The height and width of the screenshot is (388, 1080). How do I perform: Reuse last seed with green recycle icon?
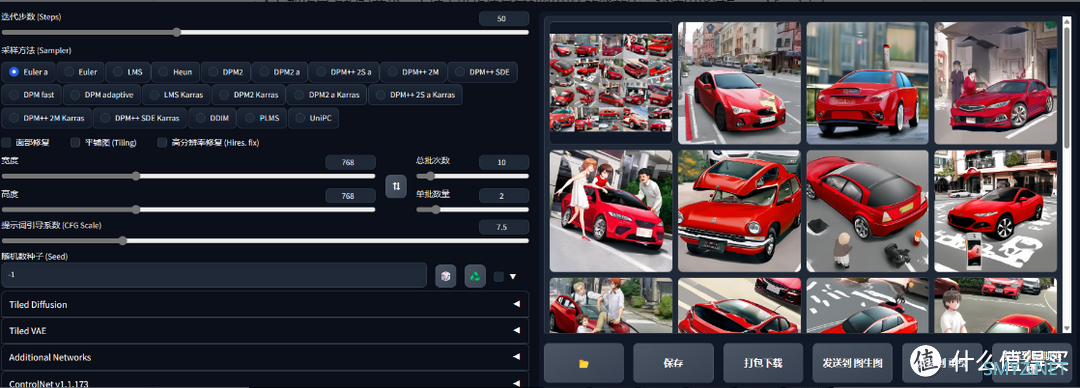[x=475, y=276]
